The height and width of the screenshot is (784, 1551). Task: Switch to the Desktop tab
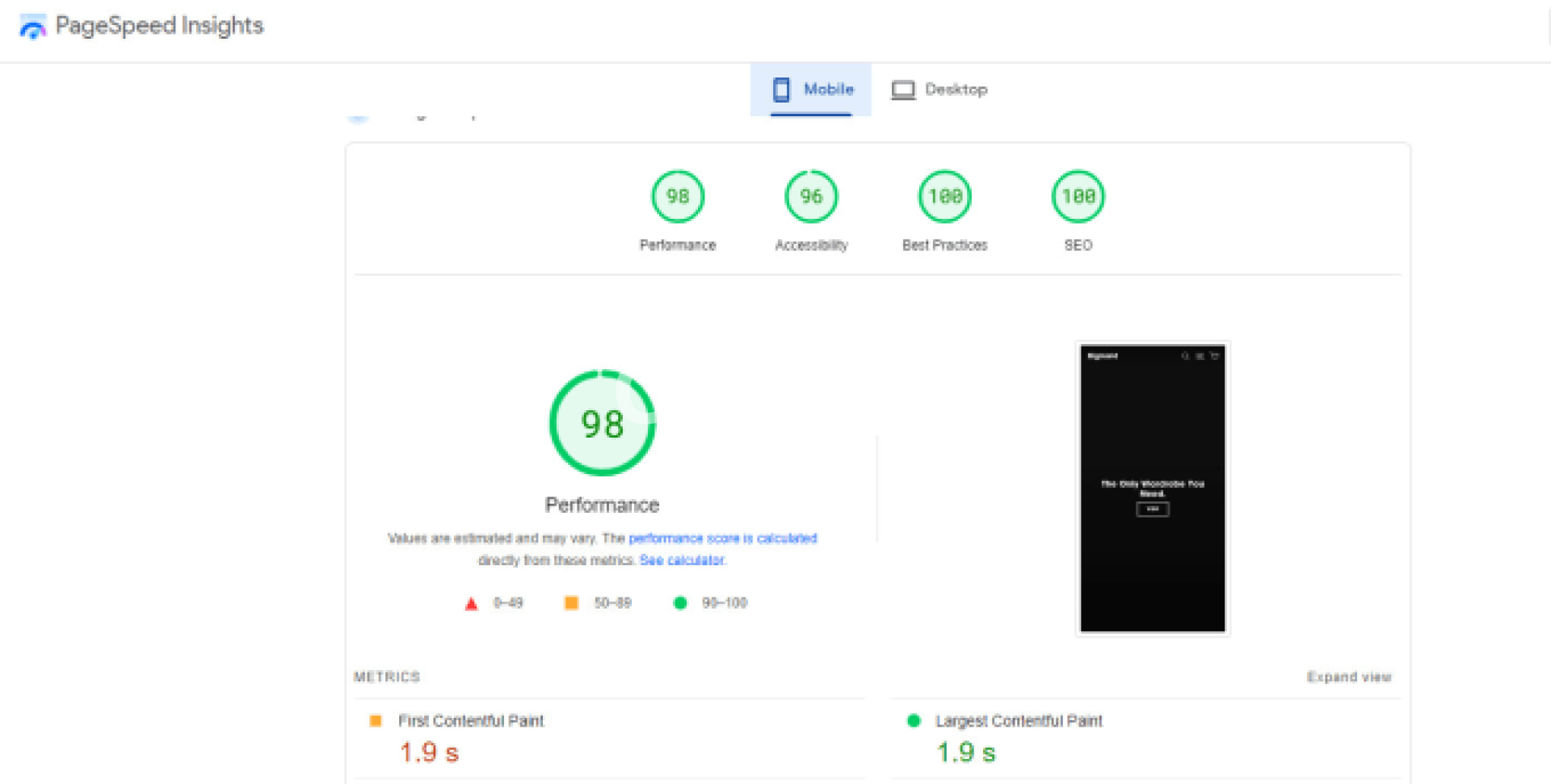939,89
